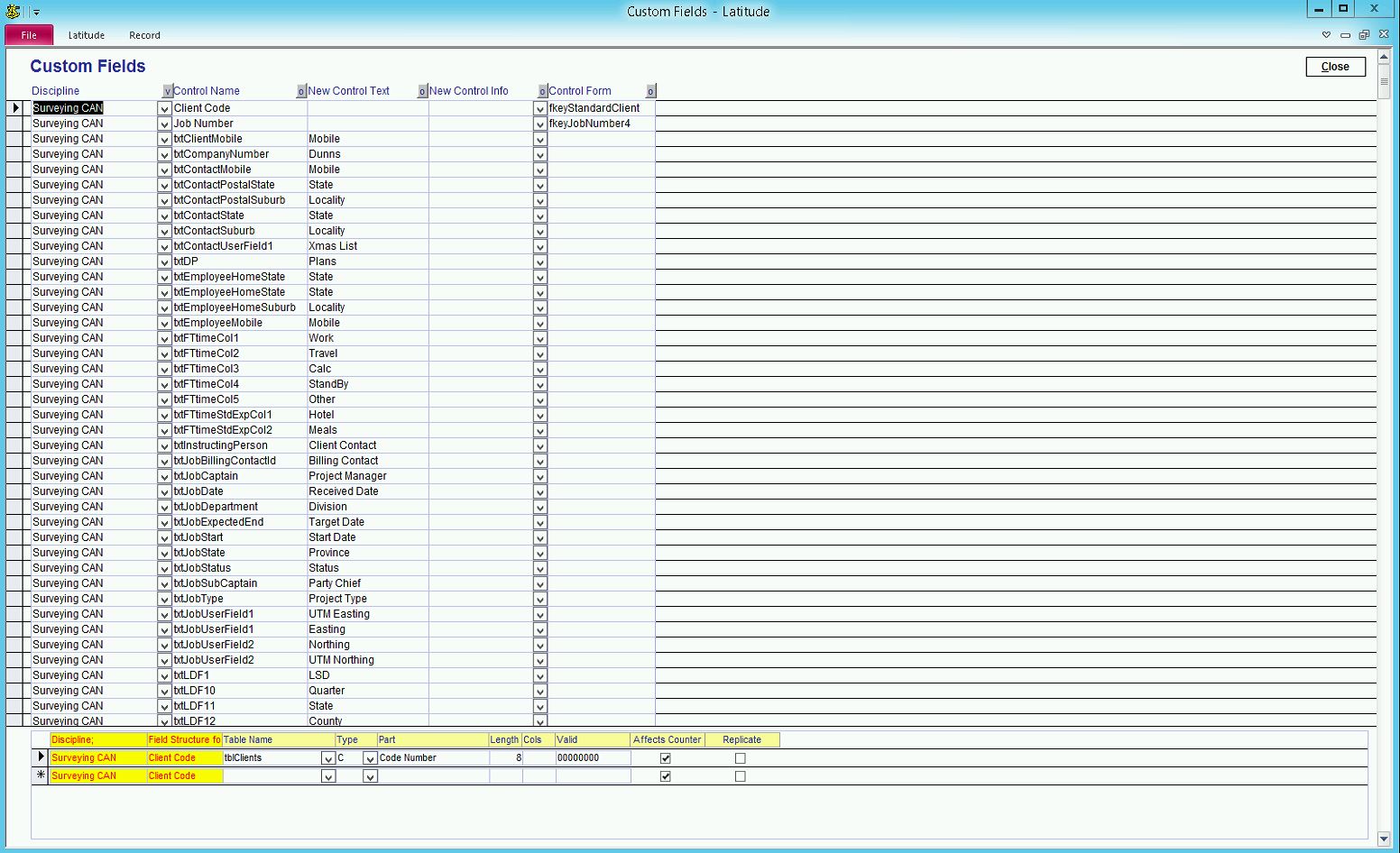Open Discipline dropdown for the Client Code row
The height and width of the screenshot is (853, 1400).
point(164,108)
